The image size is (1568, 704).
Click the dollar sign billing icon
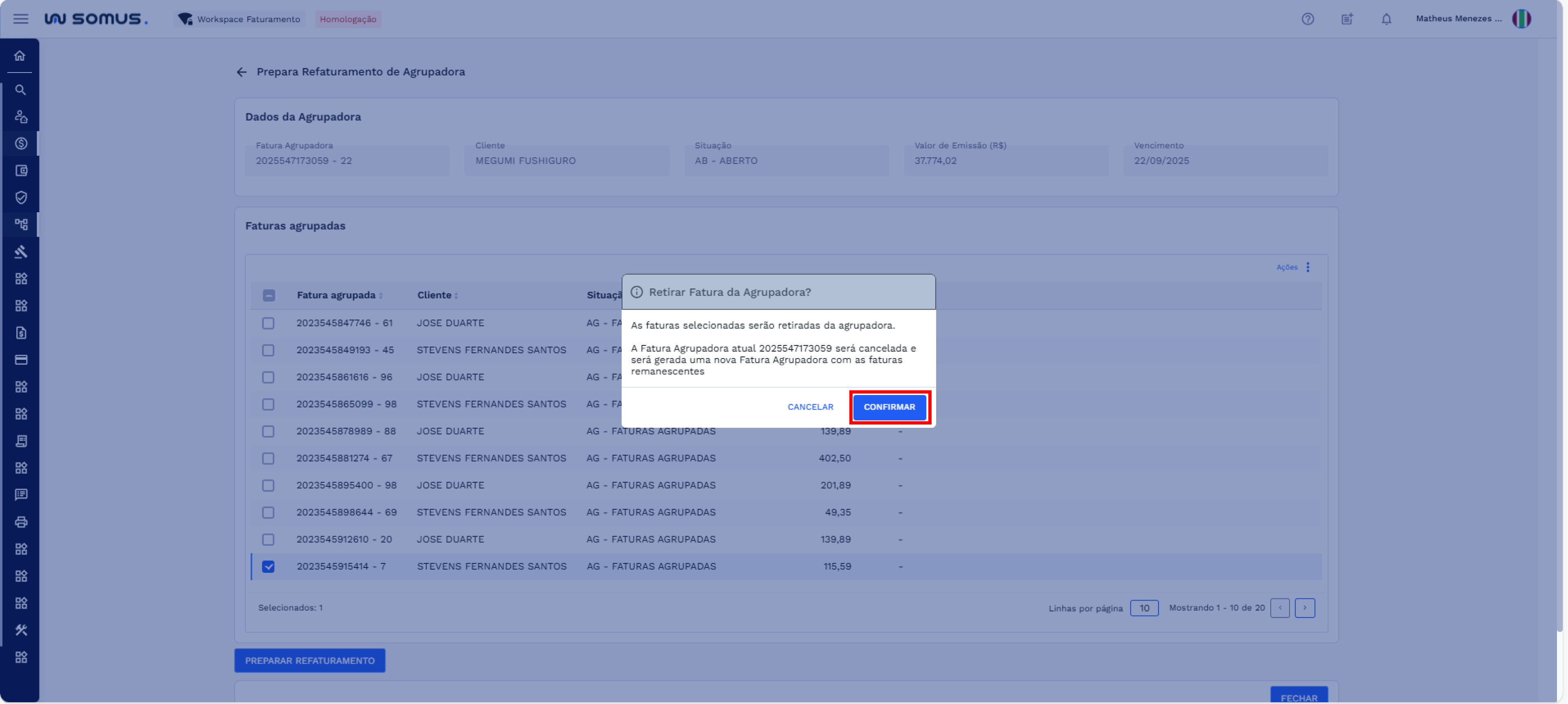pos(21,144)
